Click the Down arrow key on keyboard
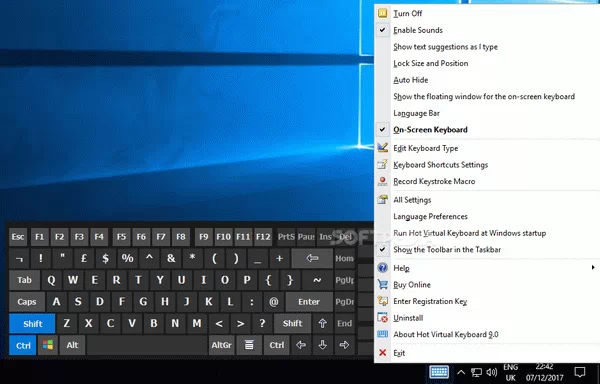600x384 pixels. click(x=323, y=345)
